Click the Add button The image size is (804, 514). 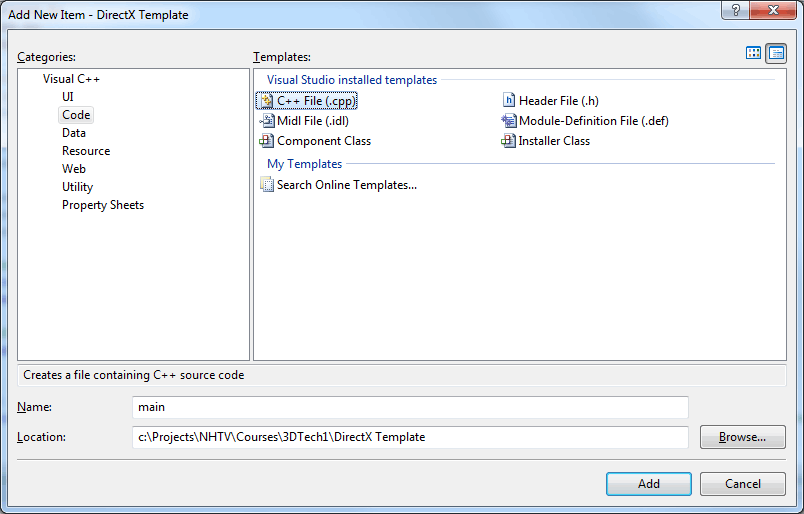tap(649, 484)
